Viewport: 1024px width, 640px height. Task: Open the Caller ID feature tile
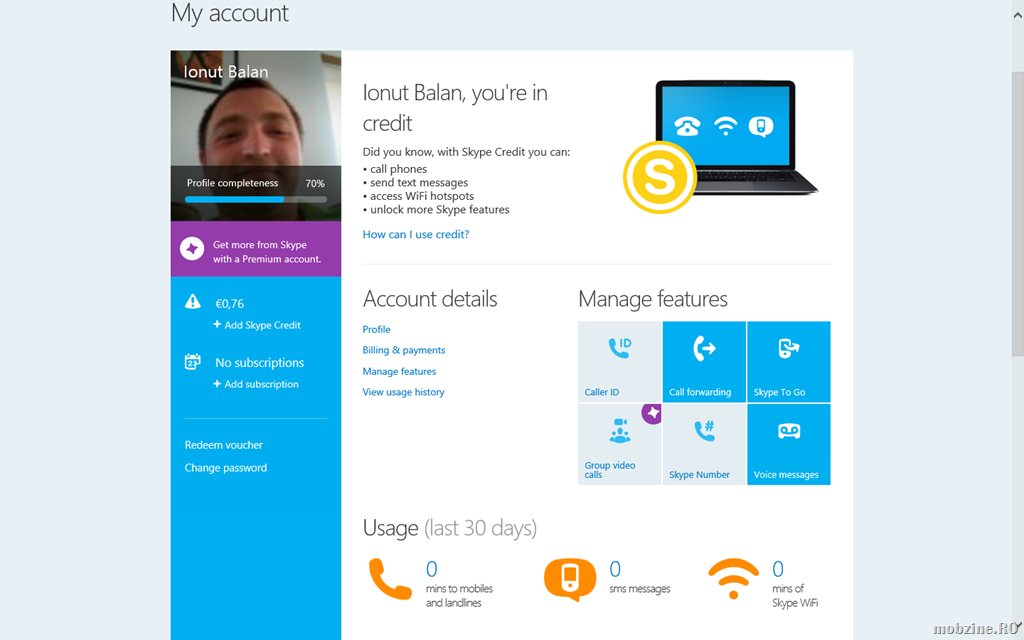point(620,361)
